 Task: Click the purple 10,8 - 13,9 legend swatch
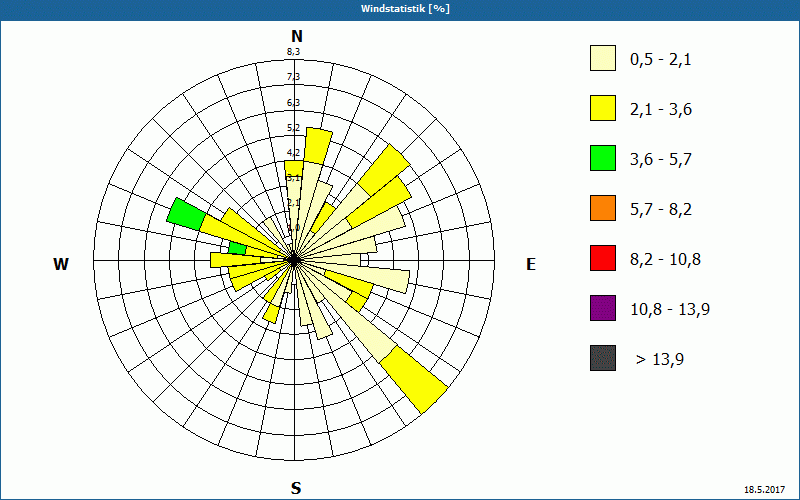(x=603, y=308)
